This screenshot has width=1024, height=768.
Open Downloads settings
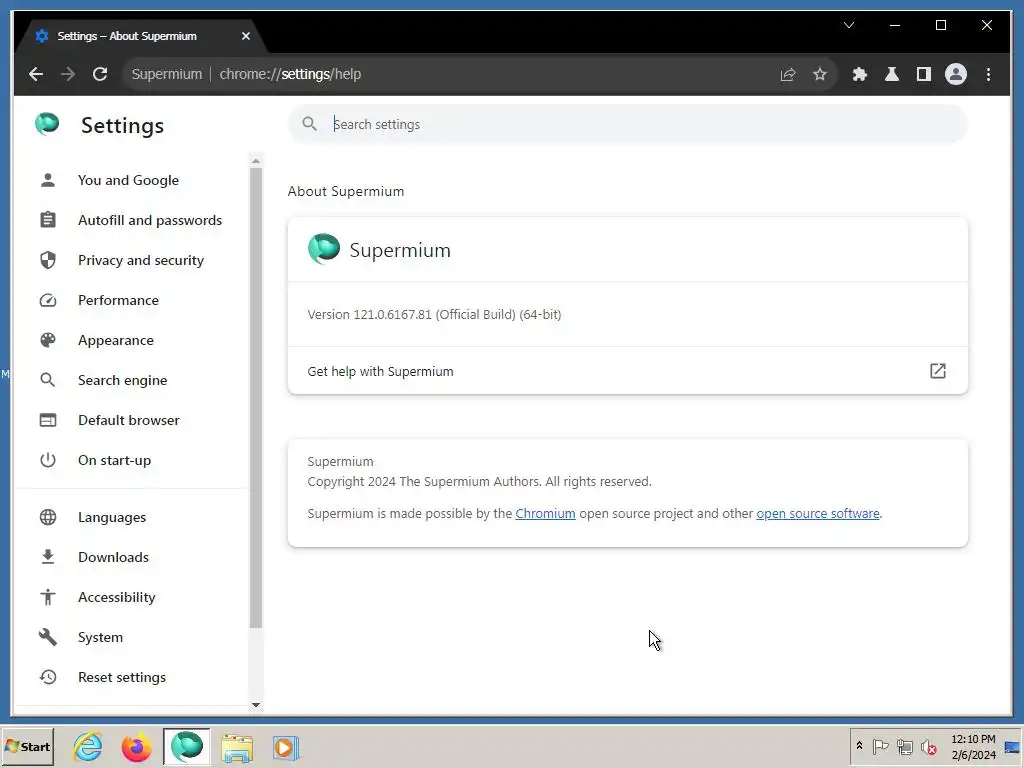coord(113,557)
